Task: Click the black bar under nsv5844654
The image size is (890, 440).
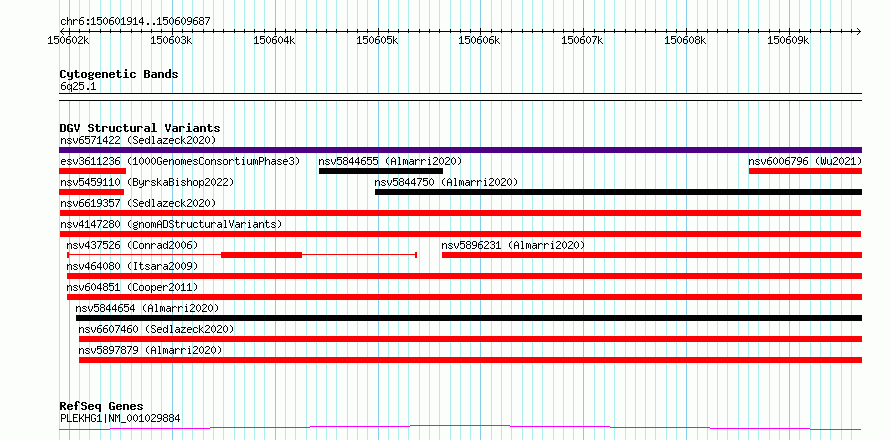Action: 469,318
